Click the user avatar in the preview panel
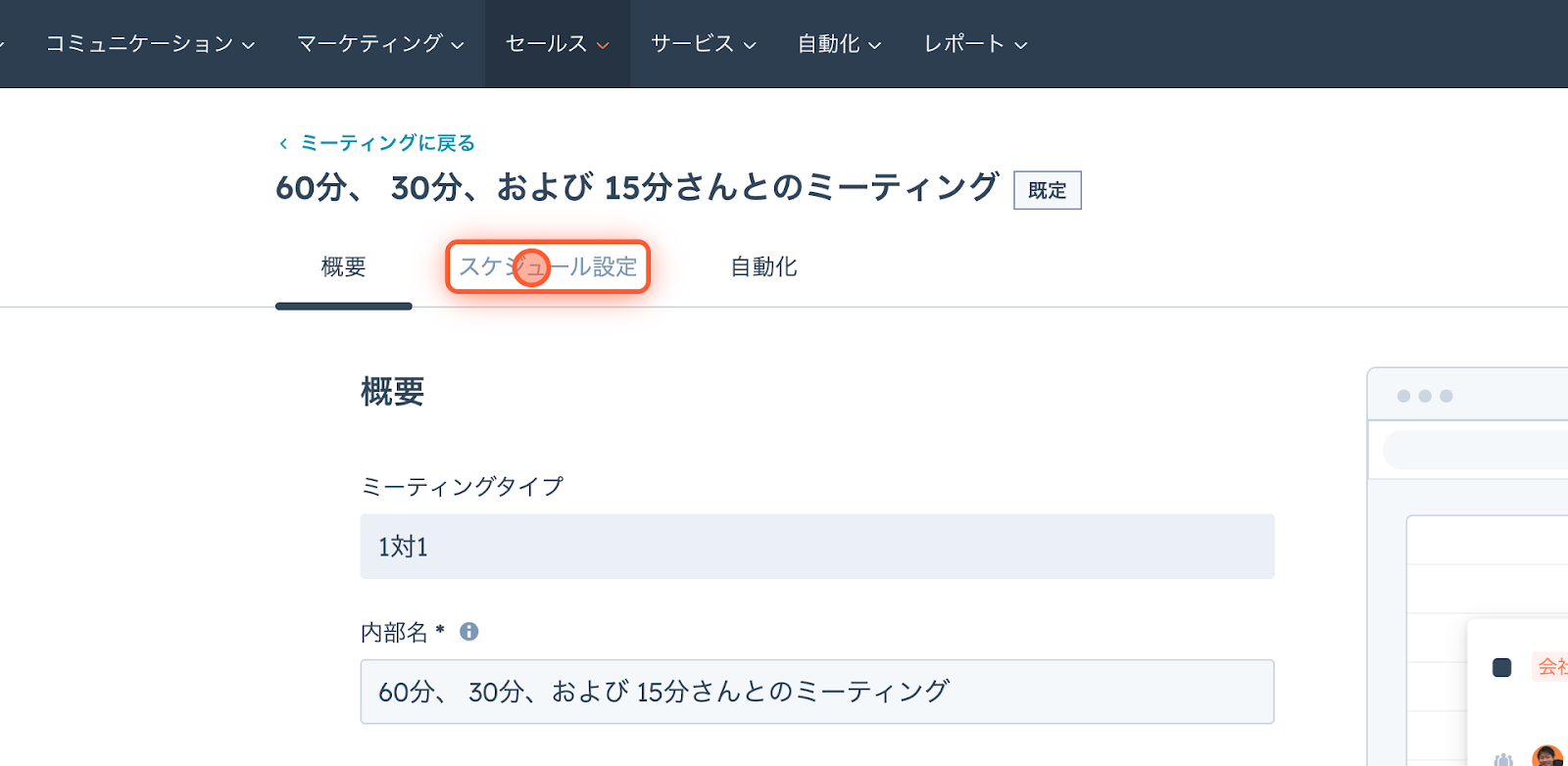Image resolution: width=1568 pixels, height=766 pixels. pos(1548,755)
